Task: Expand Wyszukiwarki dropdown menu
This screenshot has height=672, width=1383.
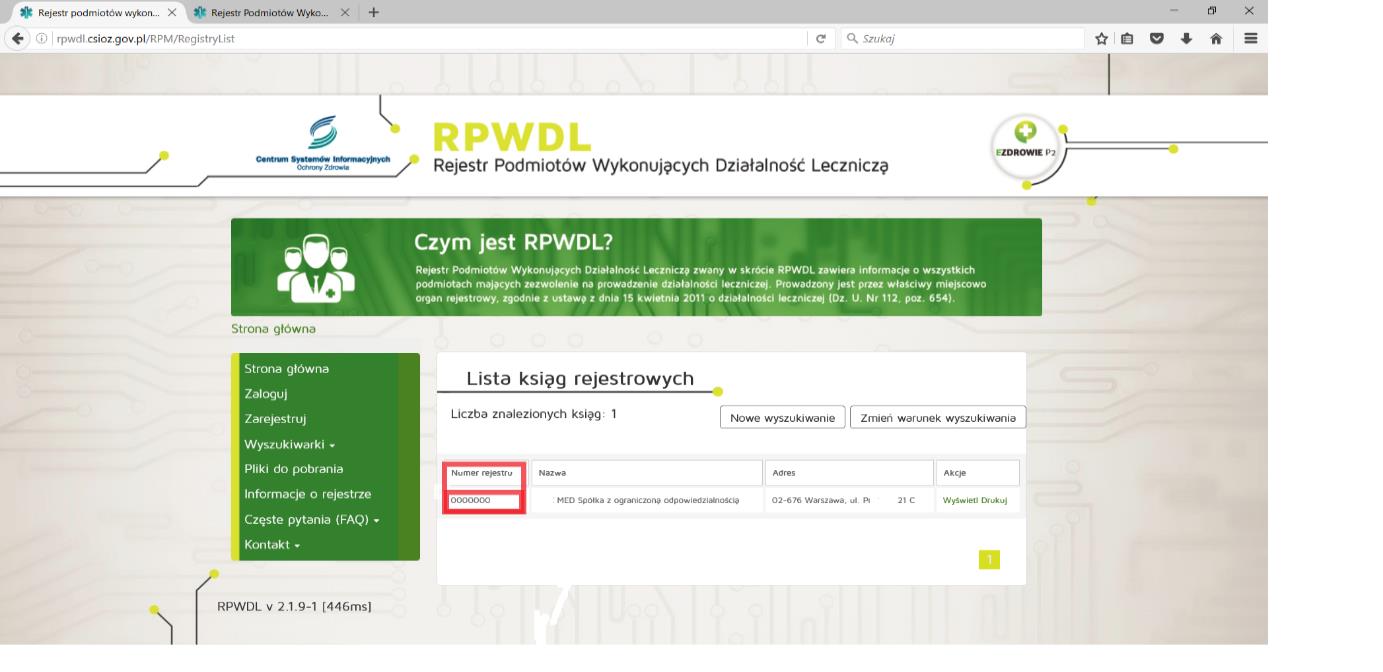Action: coord(290,444)
